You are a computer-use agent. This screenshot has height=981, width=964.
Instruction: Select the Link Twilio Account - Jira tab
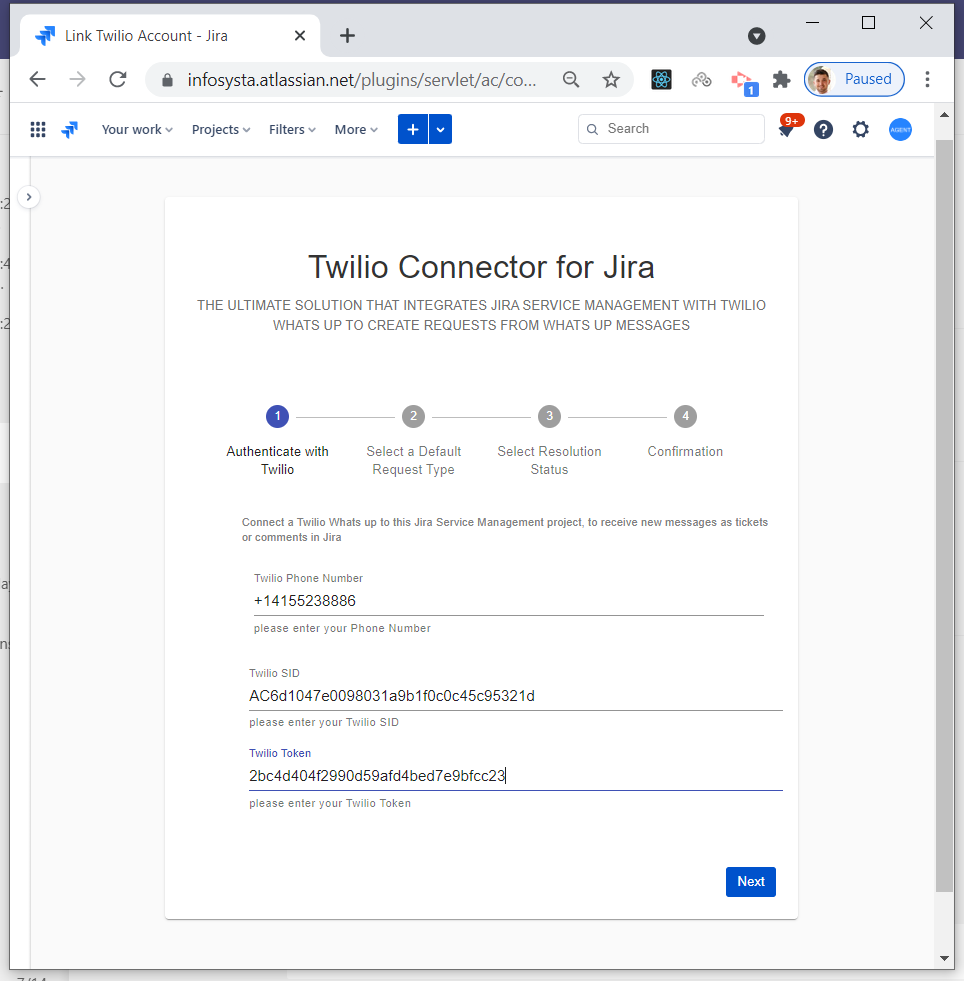tap(170, 36)
